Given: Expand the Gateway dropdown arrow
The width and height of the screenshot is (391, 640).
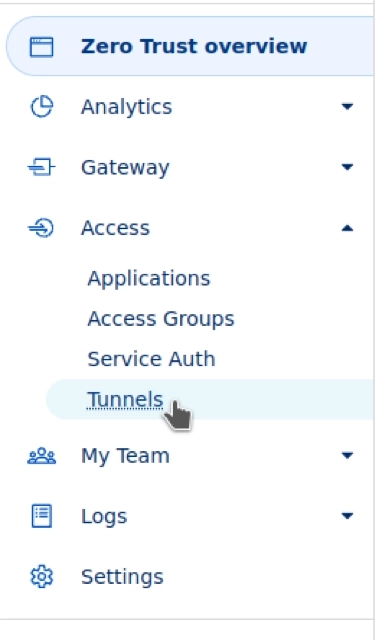Looking at the screenshot, I should [347, 167].
